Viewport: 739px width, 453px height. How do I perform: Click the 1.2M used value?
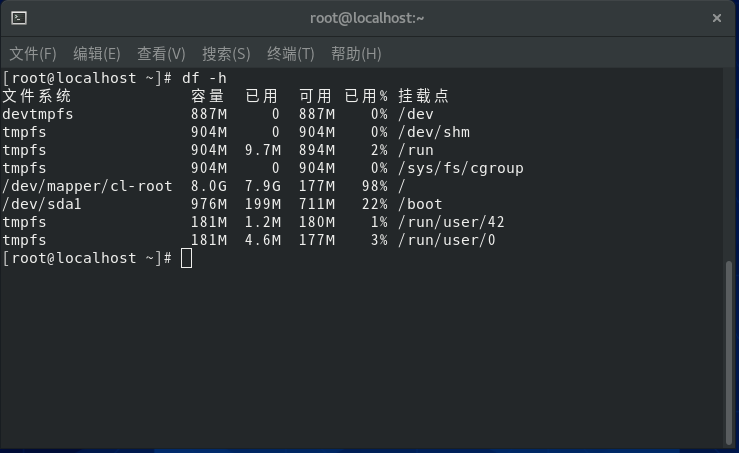click(x=263, y=222)
